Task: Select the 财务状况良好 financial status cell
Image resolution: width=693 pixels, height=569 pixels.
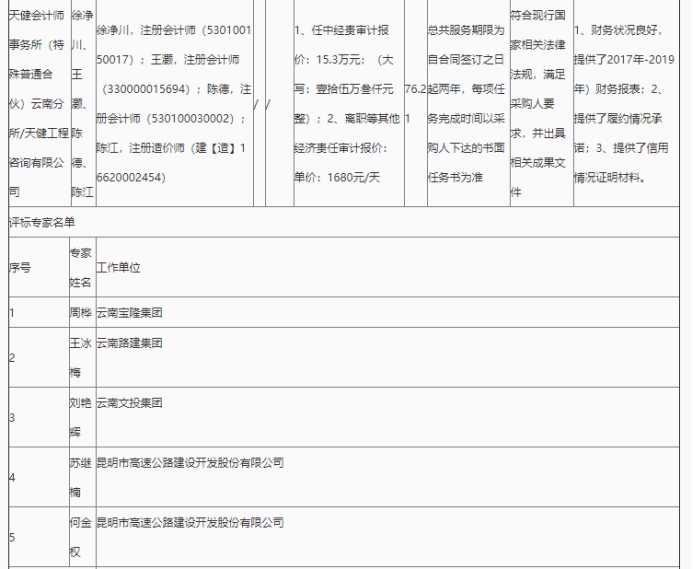Action: point(631,103)
